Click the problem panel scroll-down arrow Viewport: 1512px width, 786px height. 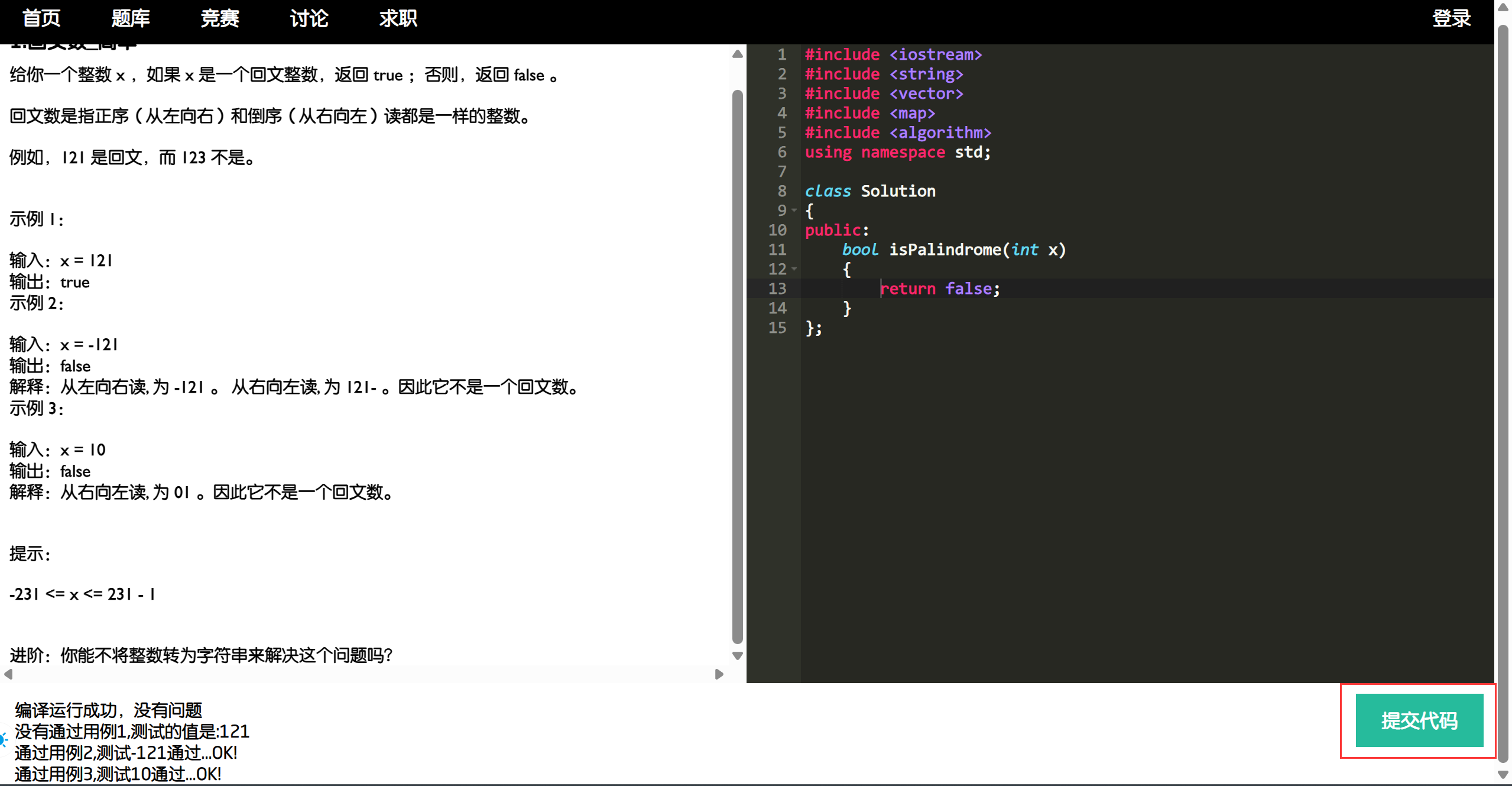tap(737, 656)
